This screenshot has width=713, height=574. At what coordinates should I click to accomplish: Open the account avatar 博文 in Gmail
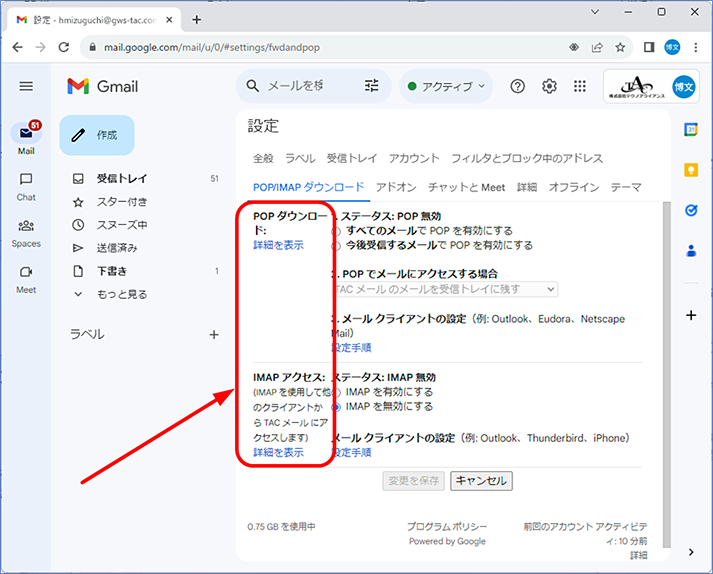pyautogui.click(x=683, y=86)
